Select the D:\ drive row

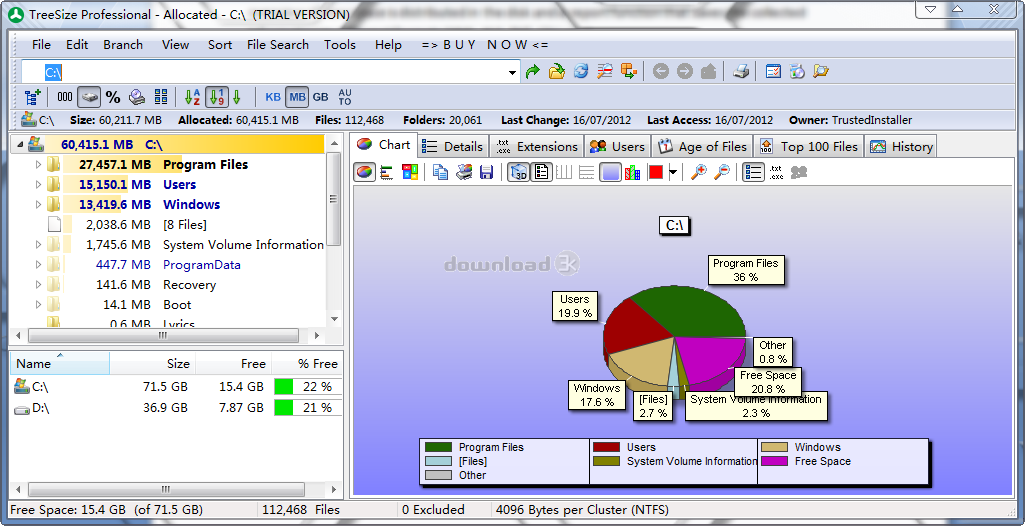coord(176,408)
